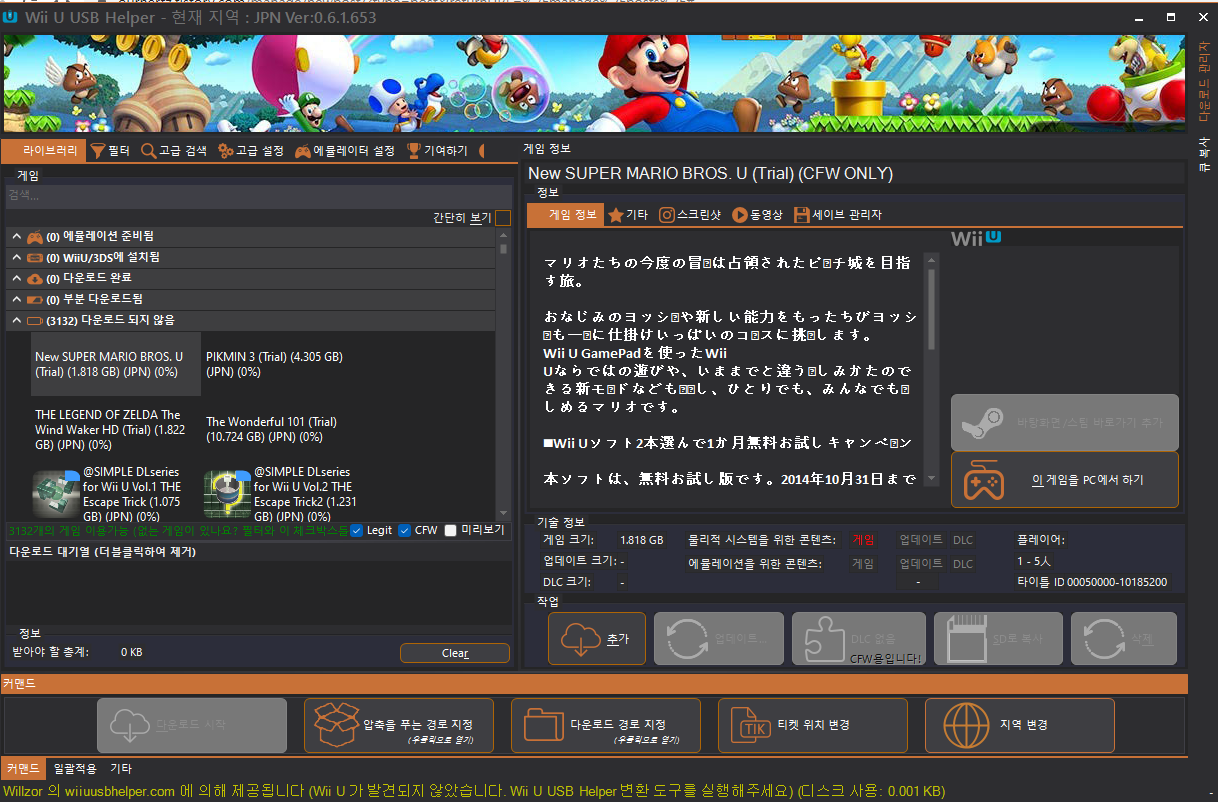Click the 업데이트 circular arrows button
The height and width of the screenshot is (802, 1218).
click(717, 639)
